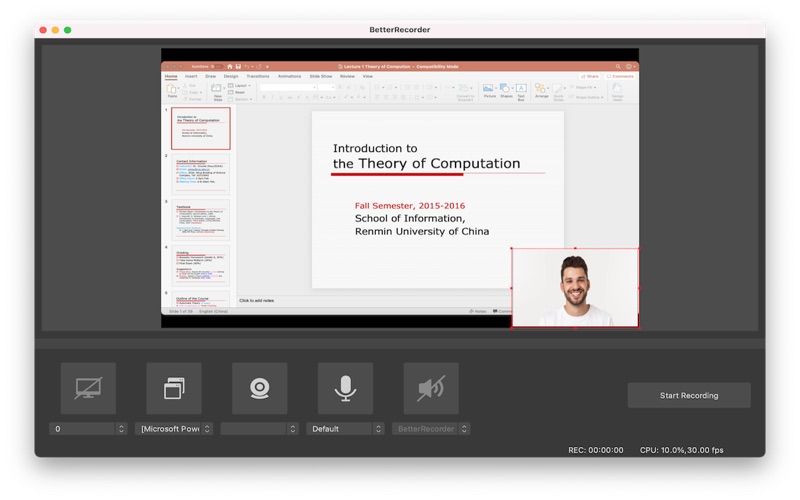
Task: Expand the empty webcam device dropdown
Action: (260, 429)
